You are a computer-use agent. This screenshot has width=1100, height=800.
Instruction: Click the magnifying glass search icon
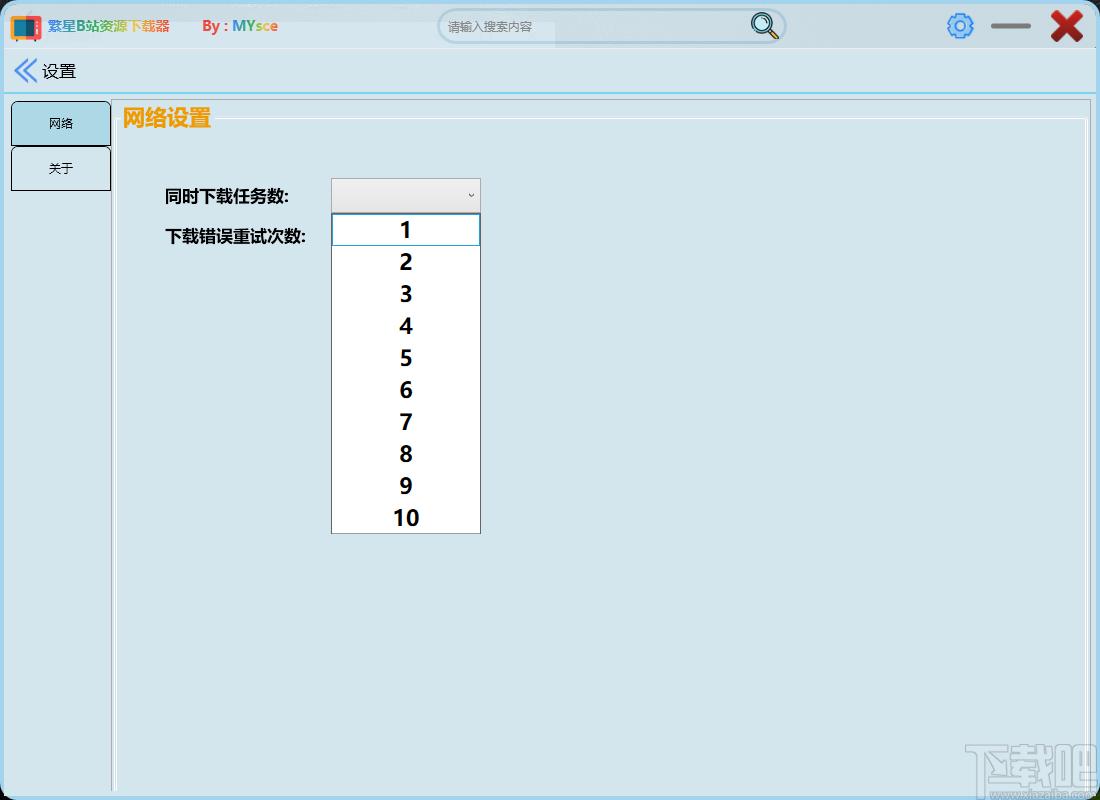tap(764, 26)
